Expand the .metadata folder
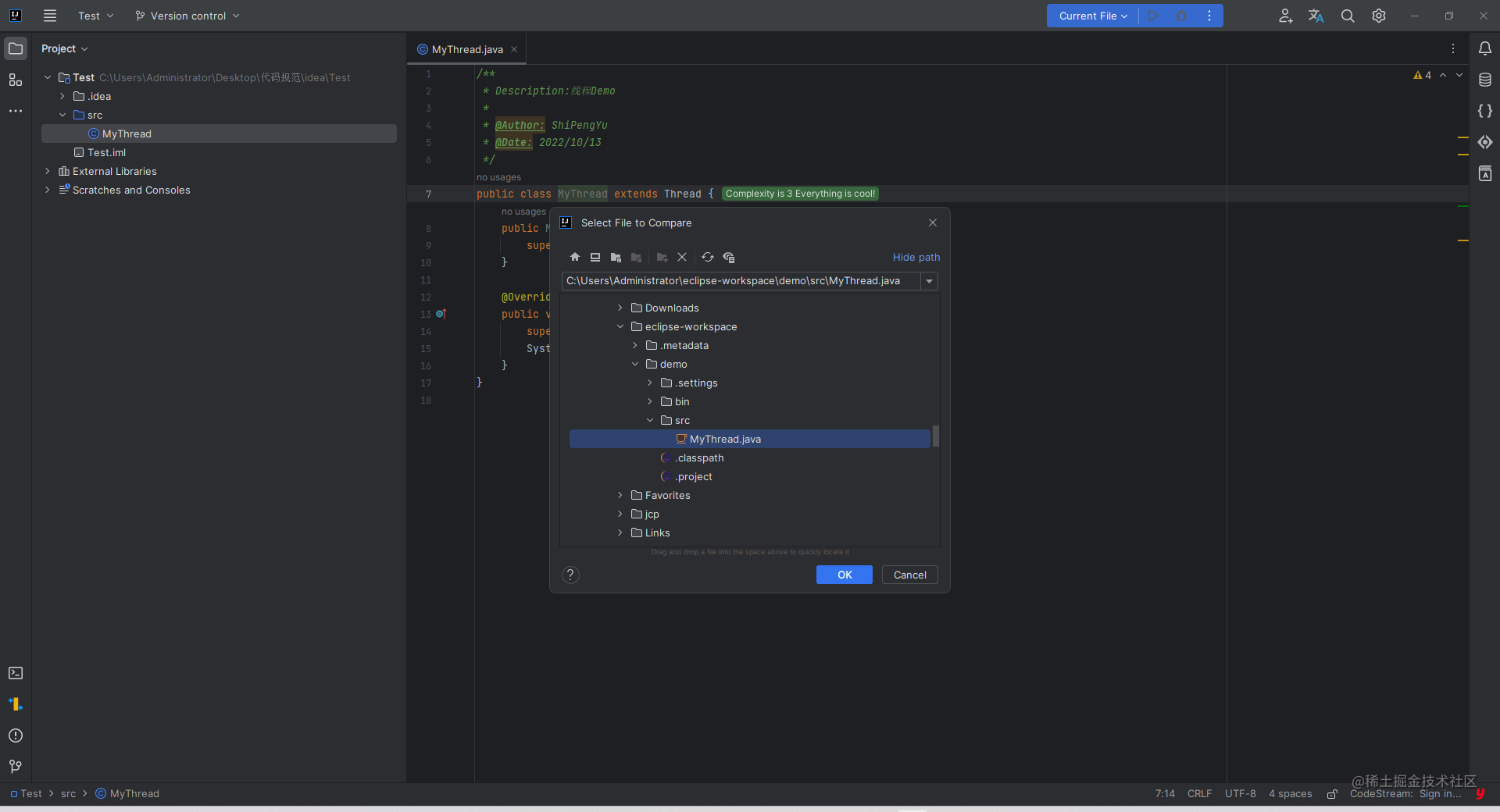Screen dimensions: 1500x812 [x=635, y=345]
